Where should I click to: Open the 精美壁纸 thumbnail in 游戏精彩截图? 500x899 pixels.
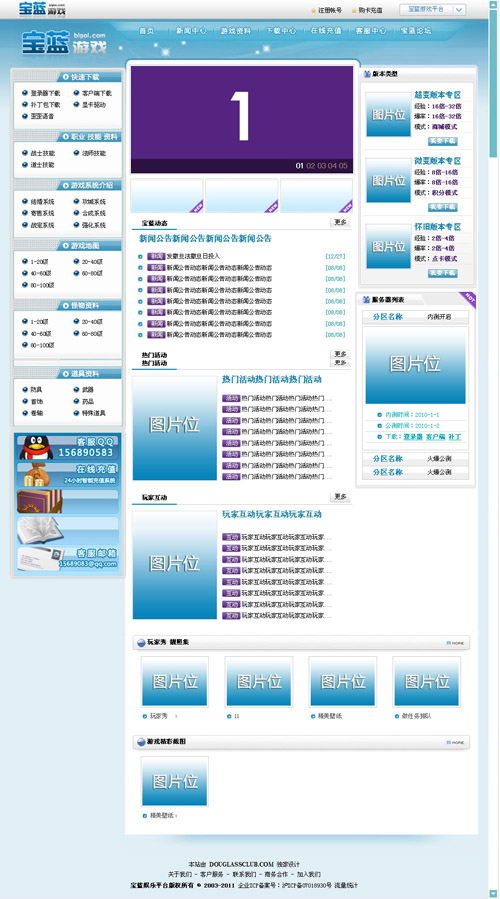pyautogui.click(x=174, y=781)
